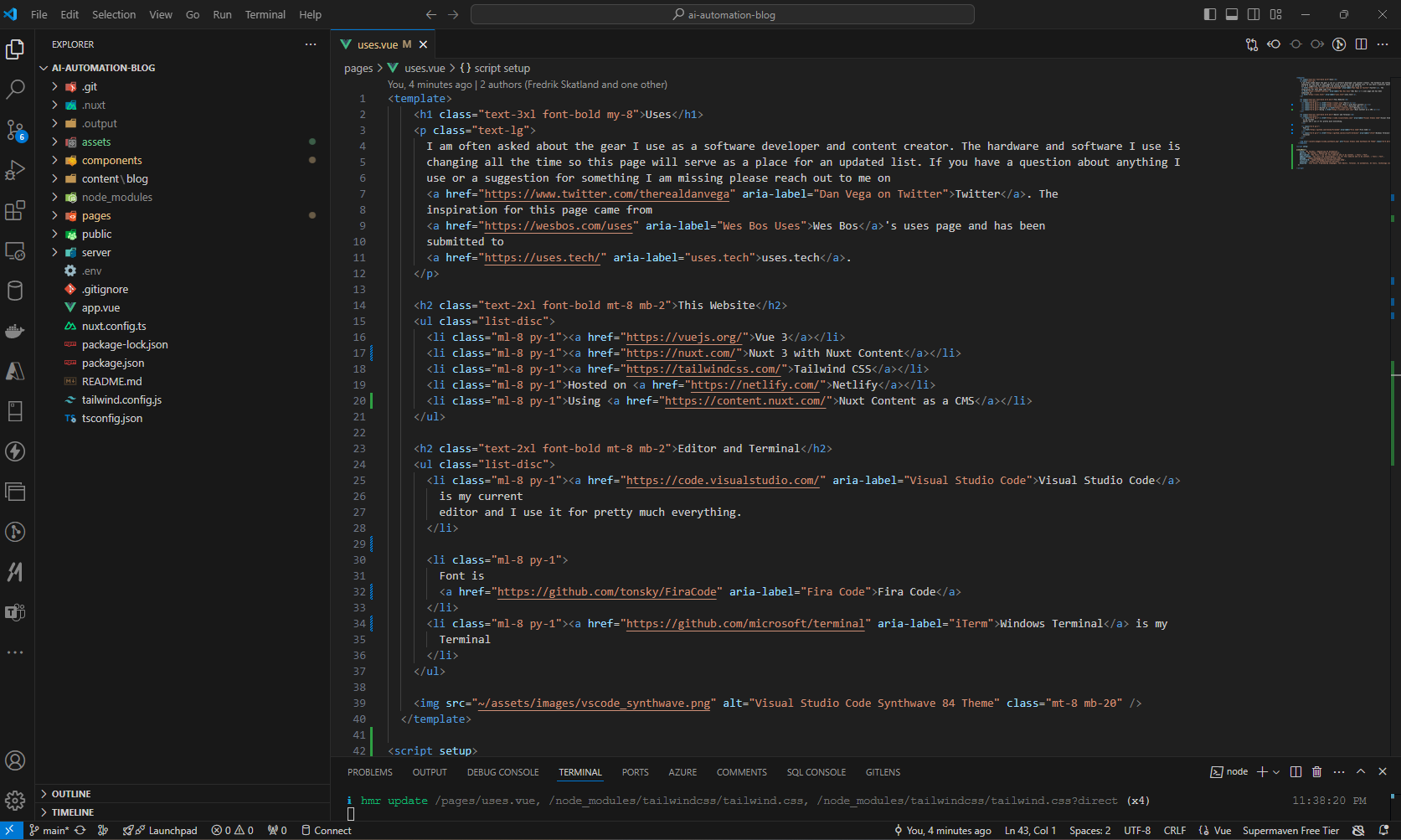The image size is (1401, 840).
Task: Click the main* branch in status bar
Action: click(49, 831)
